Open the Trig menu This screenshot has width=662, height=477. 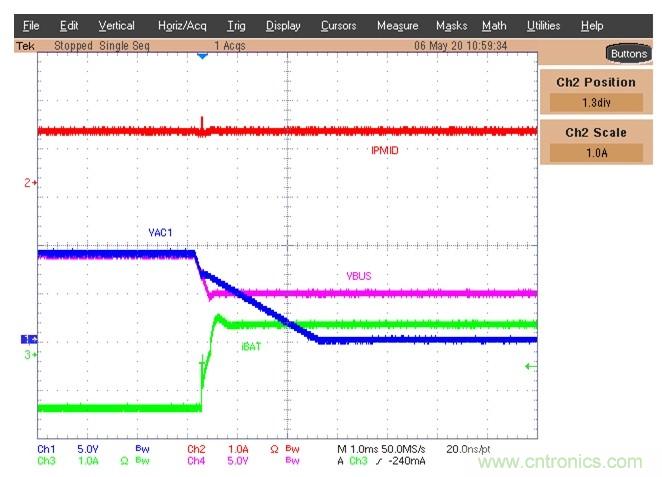point(236,25)
